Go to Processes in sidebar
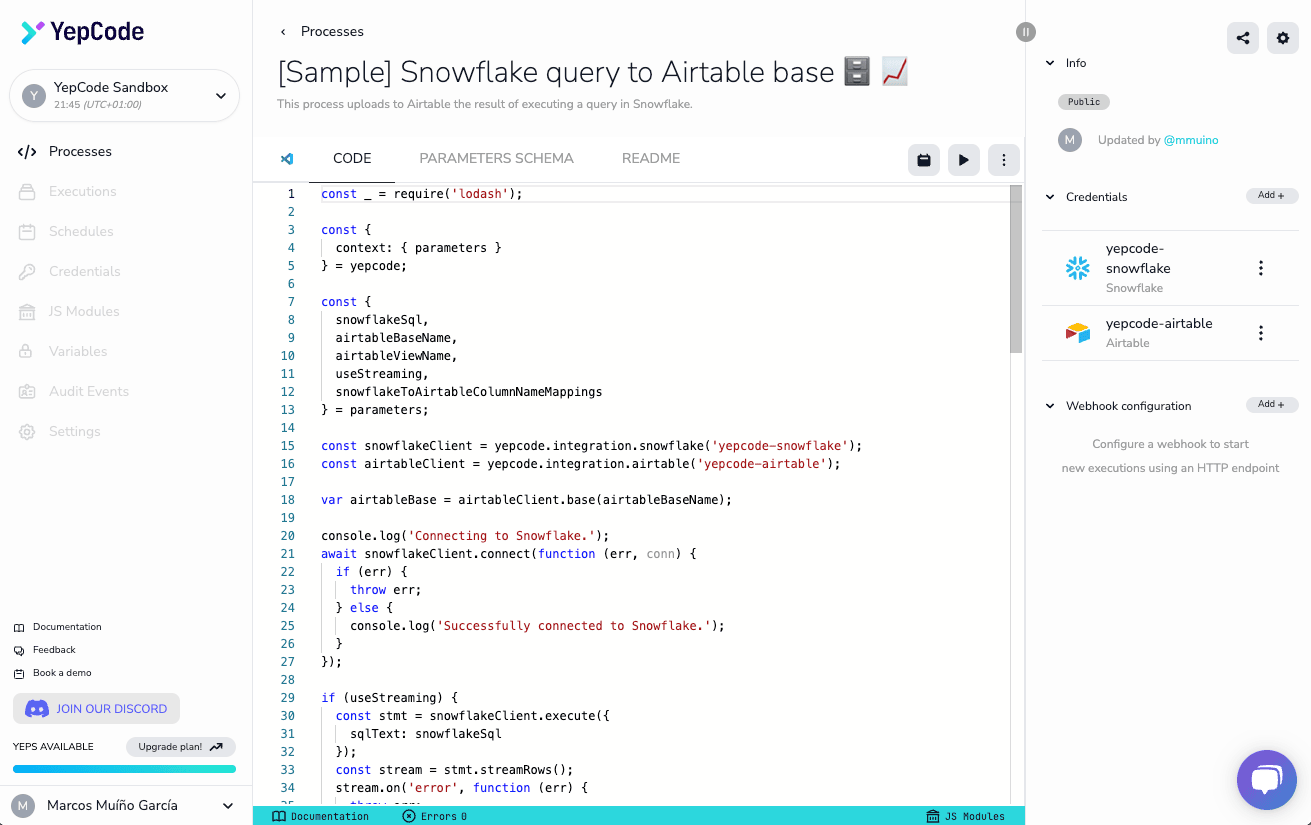 click(x=80, y=152)
